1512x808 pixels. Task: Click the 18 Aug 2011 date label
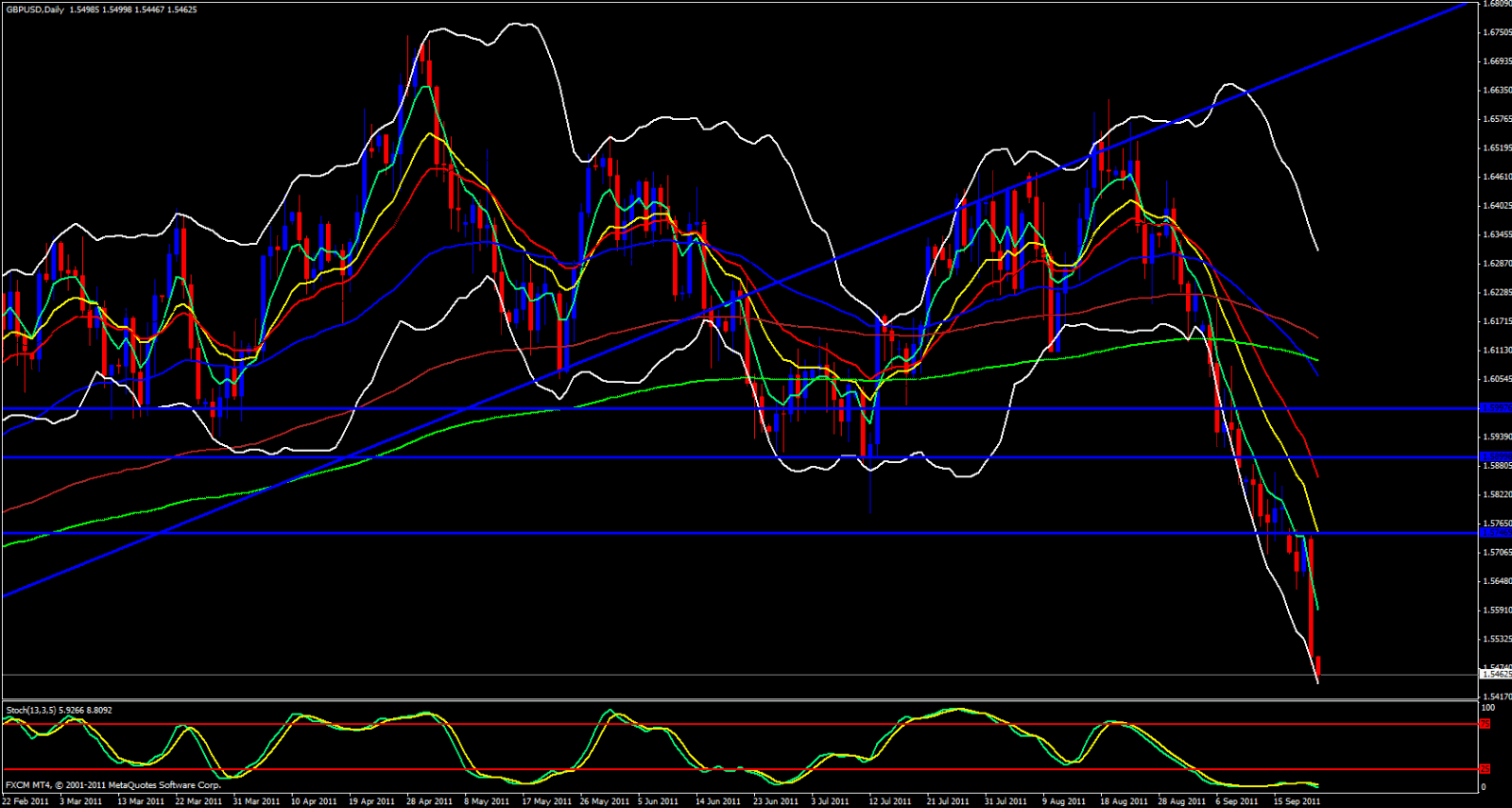click(x=1124, y=801)
